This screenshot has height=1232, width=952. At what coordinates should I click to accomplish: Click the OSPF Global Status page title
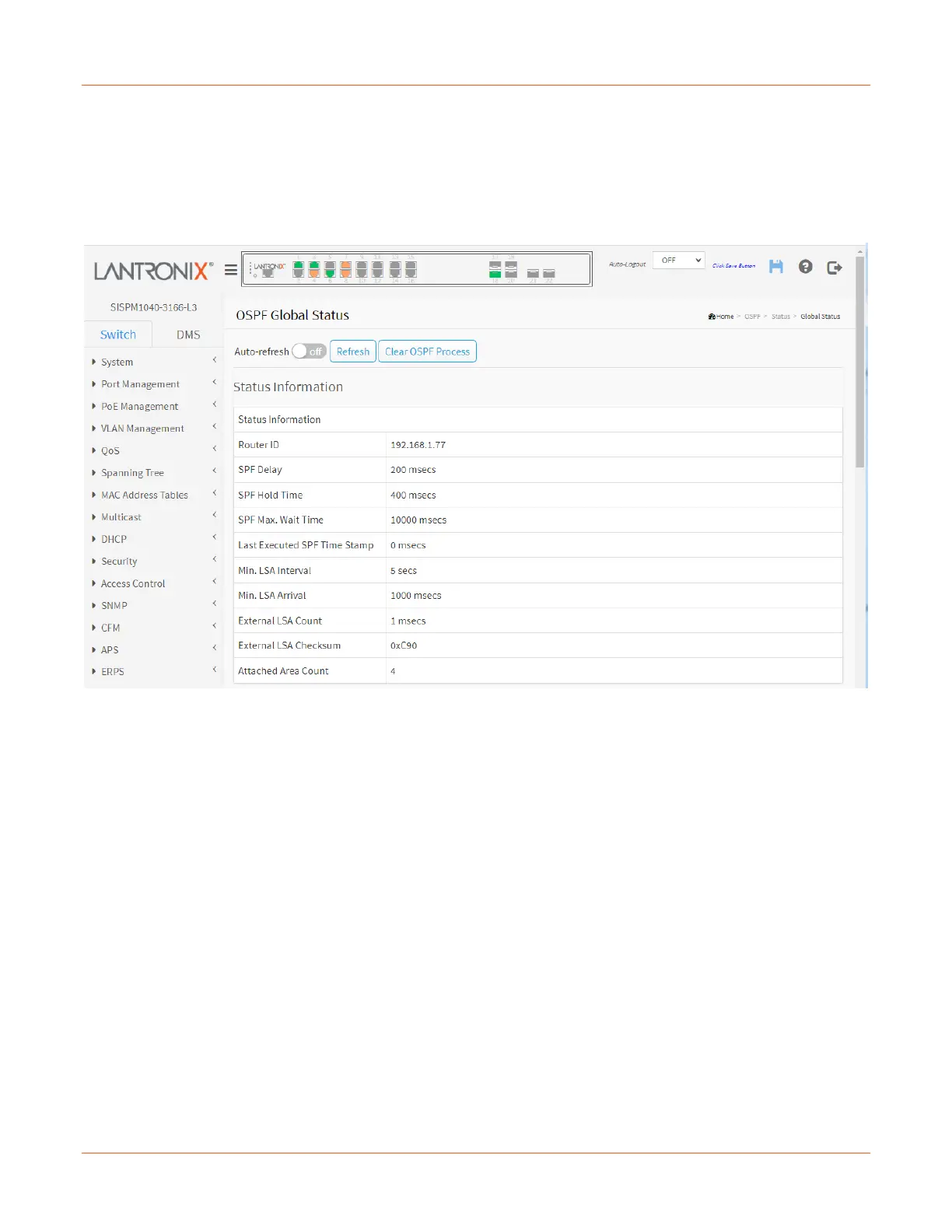pyautogui.click(x=292, y=315)
